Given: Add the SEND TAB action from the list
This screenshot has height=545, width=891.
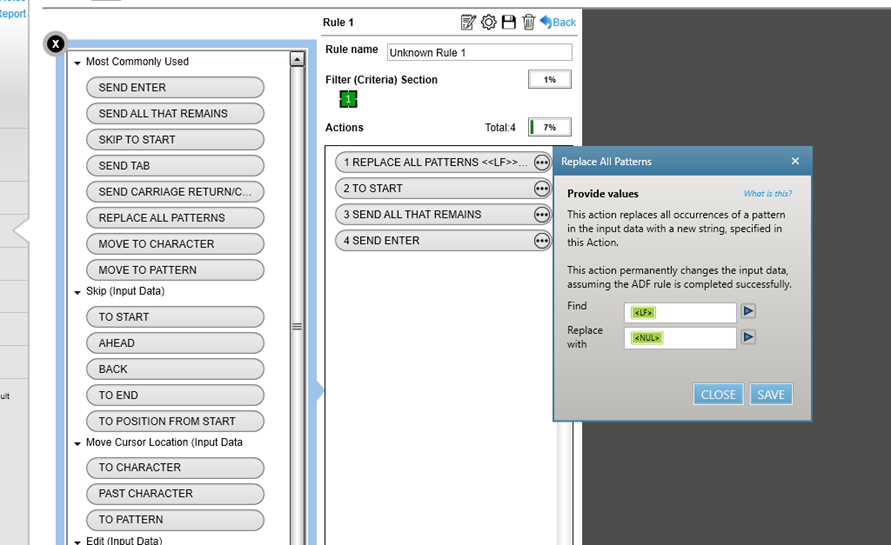Looking at the screenshot, I should pos(175,166).
